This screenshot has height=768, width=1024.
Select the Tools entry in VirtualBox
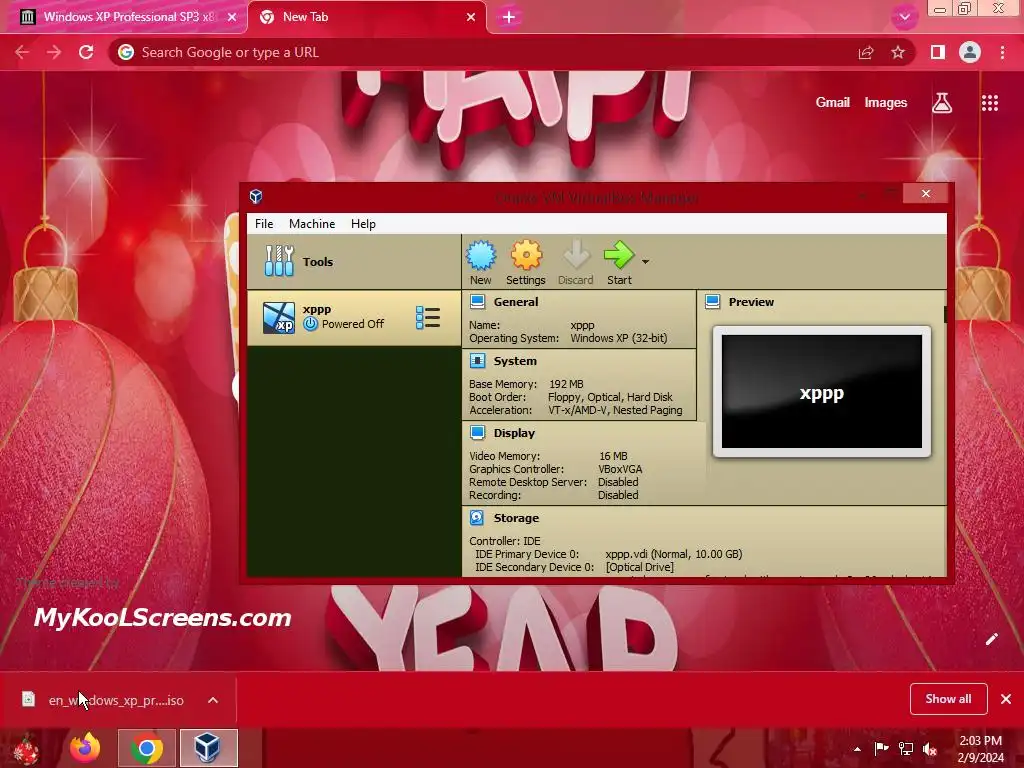pyautogui.click(x=353, y=261)
